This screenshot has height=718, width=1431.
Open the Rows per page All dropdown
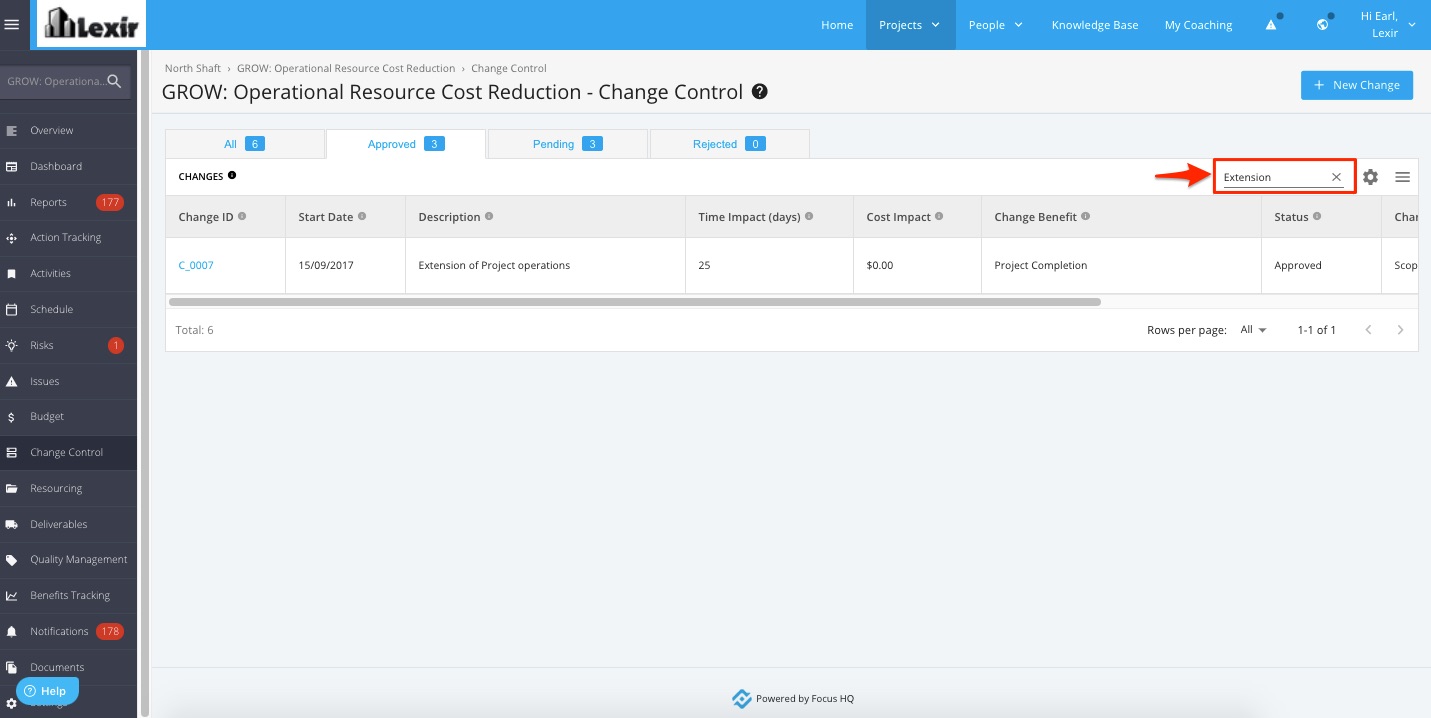(1254, 330)
